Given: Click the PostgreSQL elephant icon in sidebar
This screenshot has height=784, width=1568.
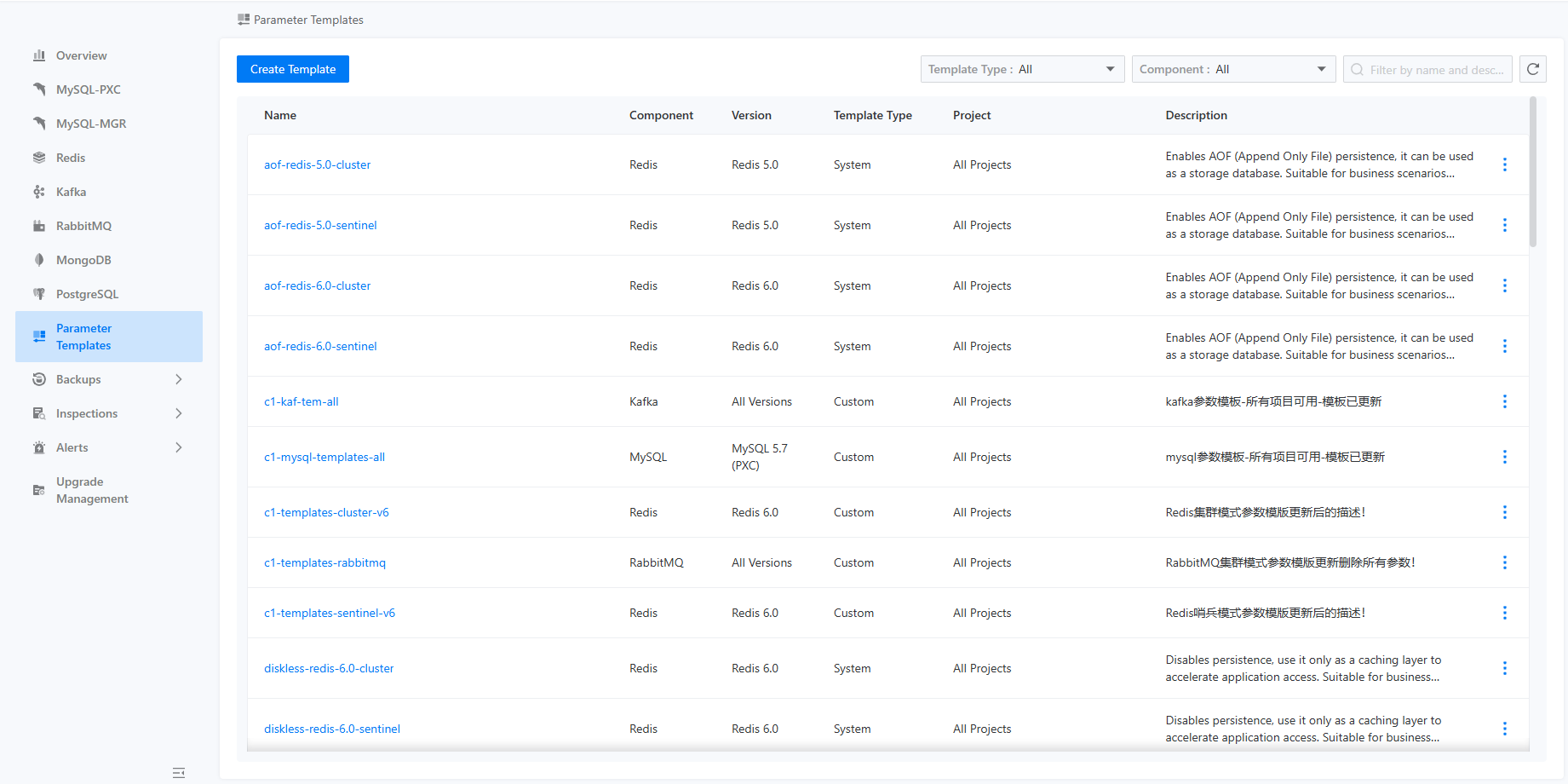Looking at the screenshot, I should [x=39, y=294].
